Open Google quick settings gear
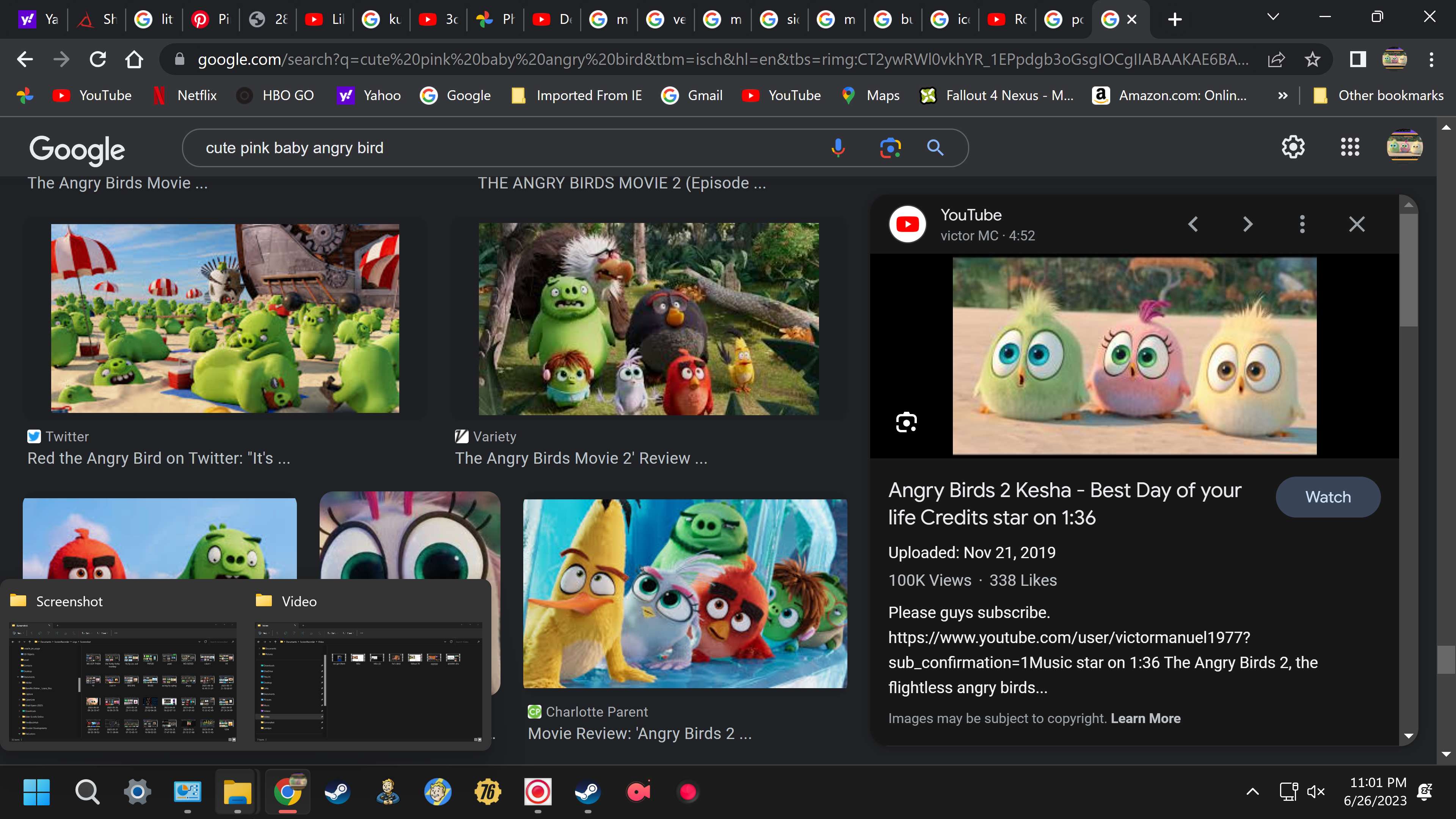This screenshot has width=1456, height=819. 1293,147
